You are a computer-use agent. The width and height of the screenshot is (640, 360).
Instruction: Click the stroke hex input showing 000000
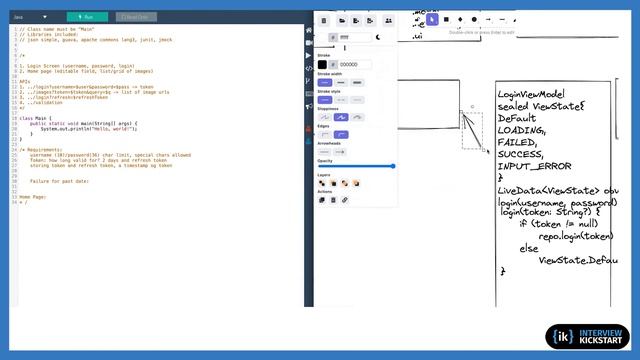(x=354, y=64)
